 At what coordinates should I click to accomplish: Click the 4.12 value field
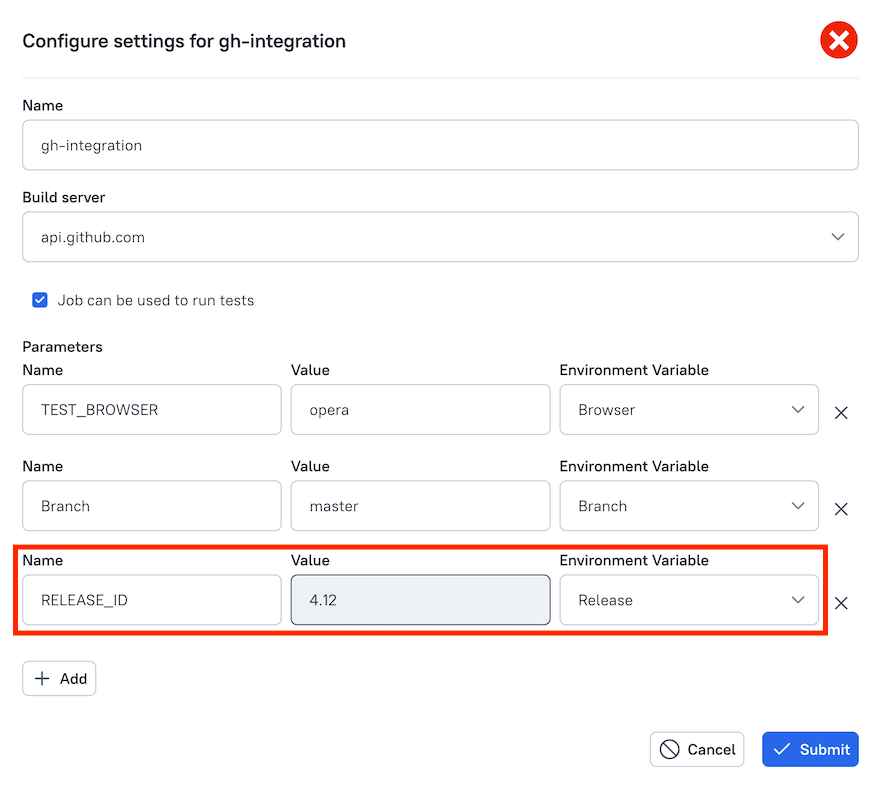[x=420, y=600]
